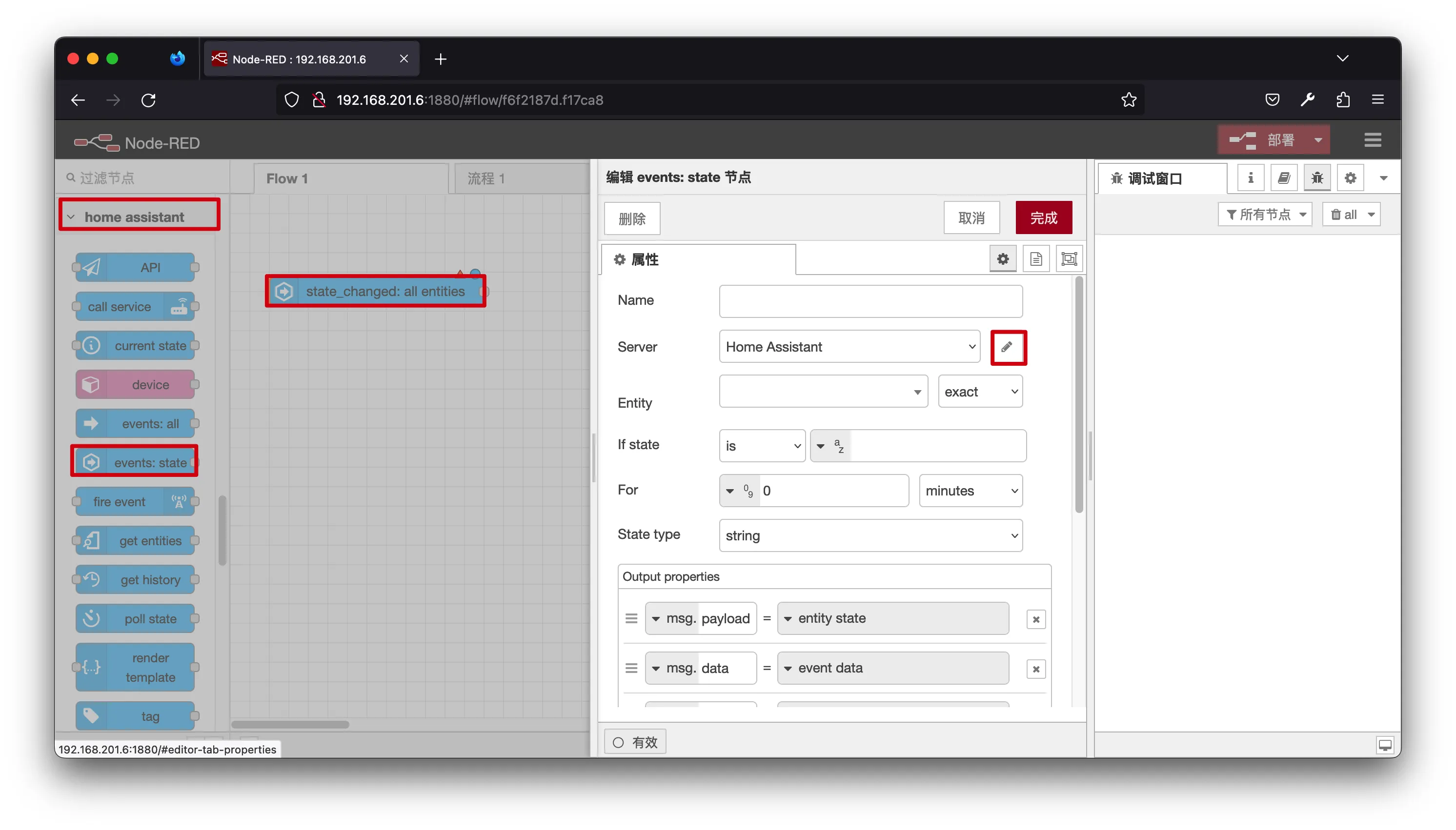Show the debug bug sidebar icon
Screen dimensions: 1456x830
pyautogui.click(x=1316, y=178)
